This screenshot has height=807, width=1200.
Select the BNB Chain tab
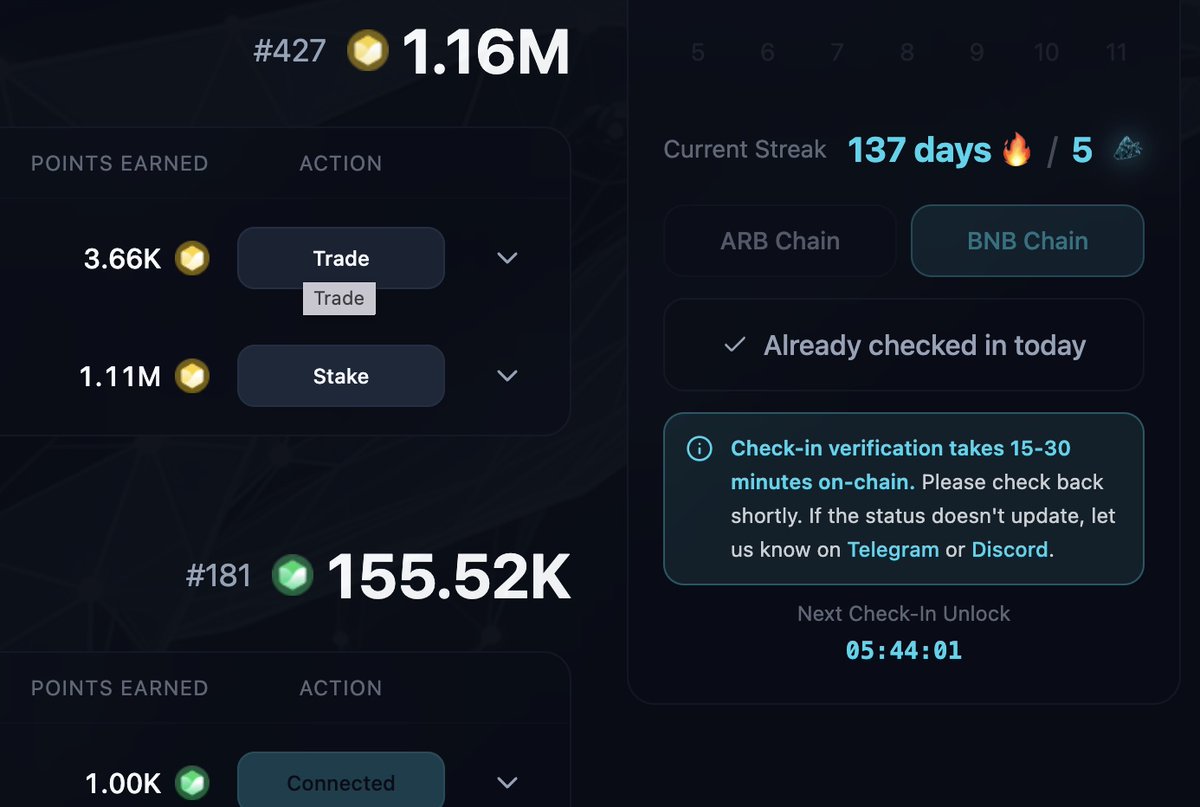pyautogui.click(x=1027, y=241)
